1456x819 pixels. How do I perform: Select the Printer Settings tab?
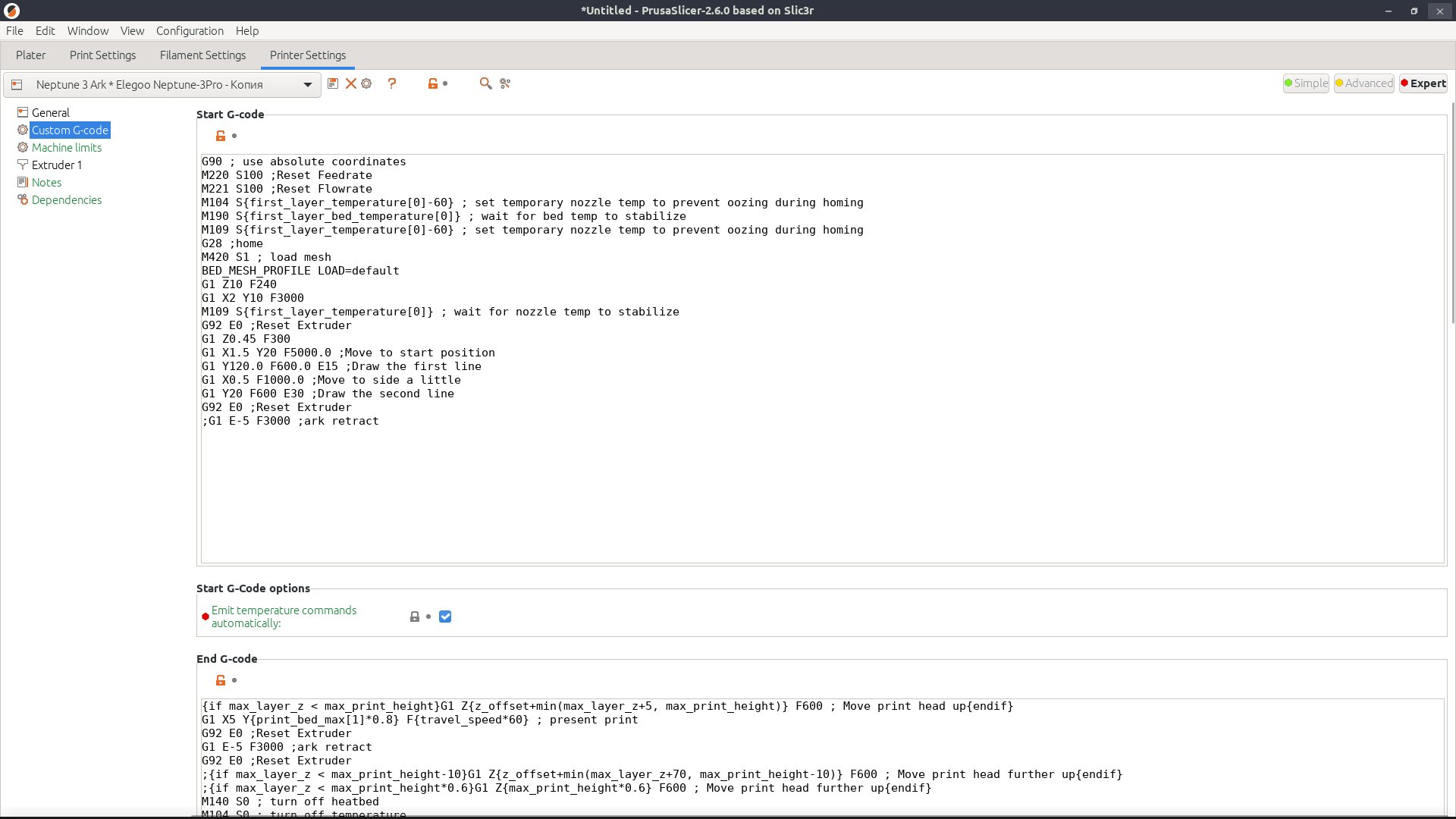308,55
